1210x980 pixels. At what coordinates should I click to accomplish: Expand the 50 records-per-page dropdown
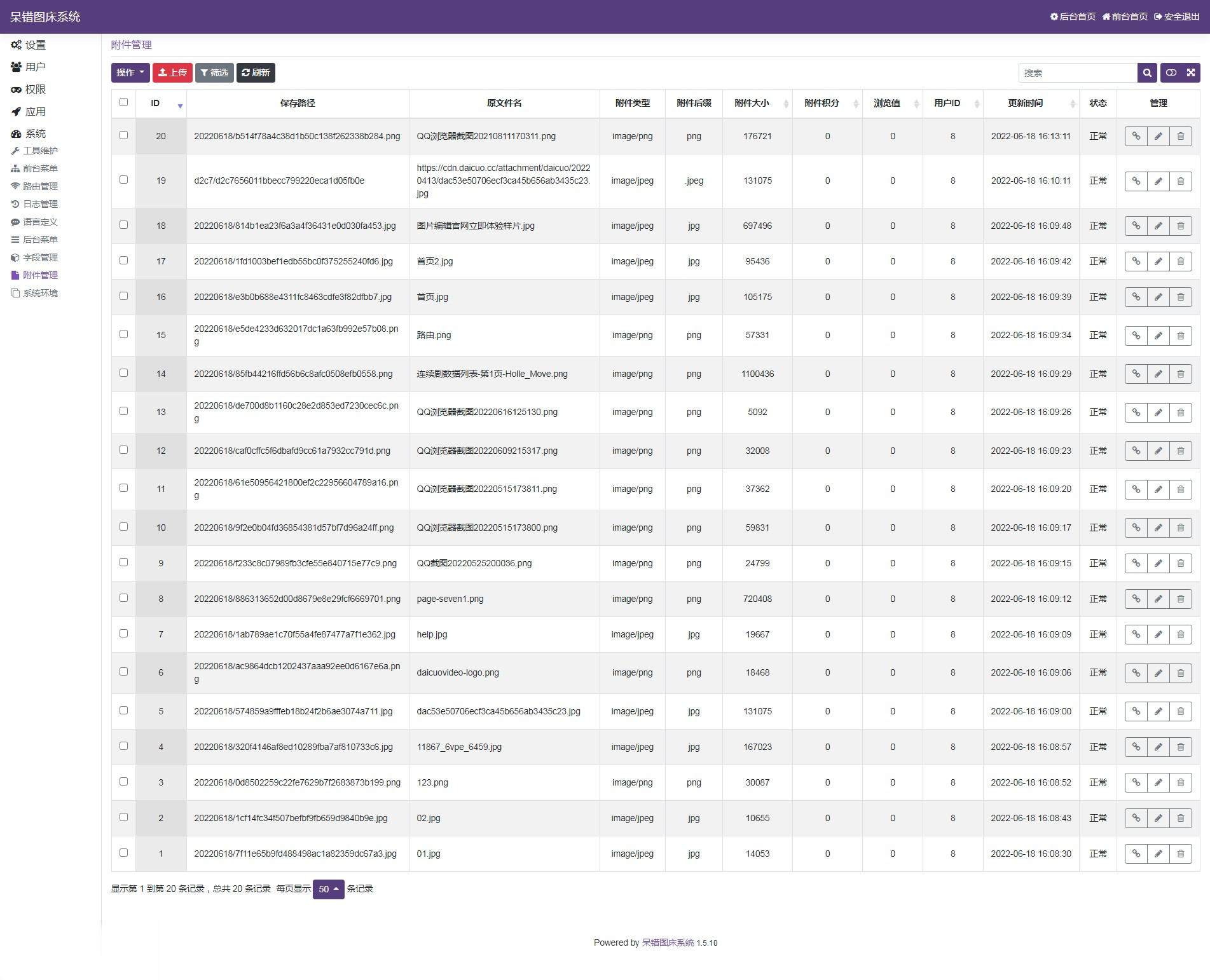point(328,889)
